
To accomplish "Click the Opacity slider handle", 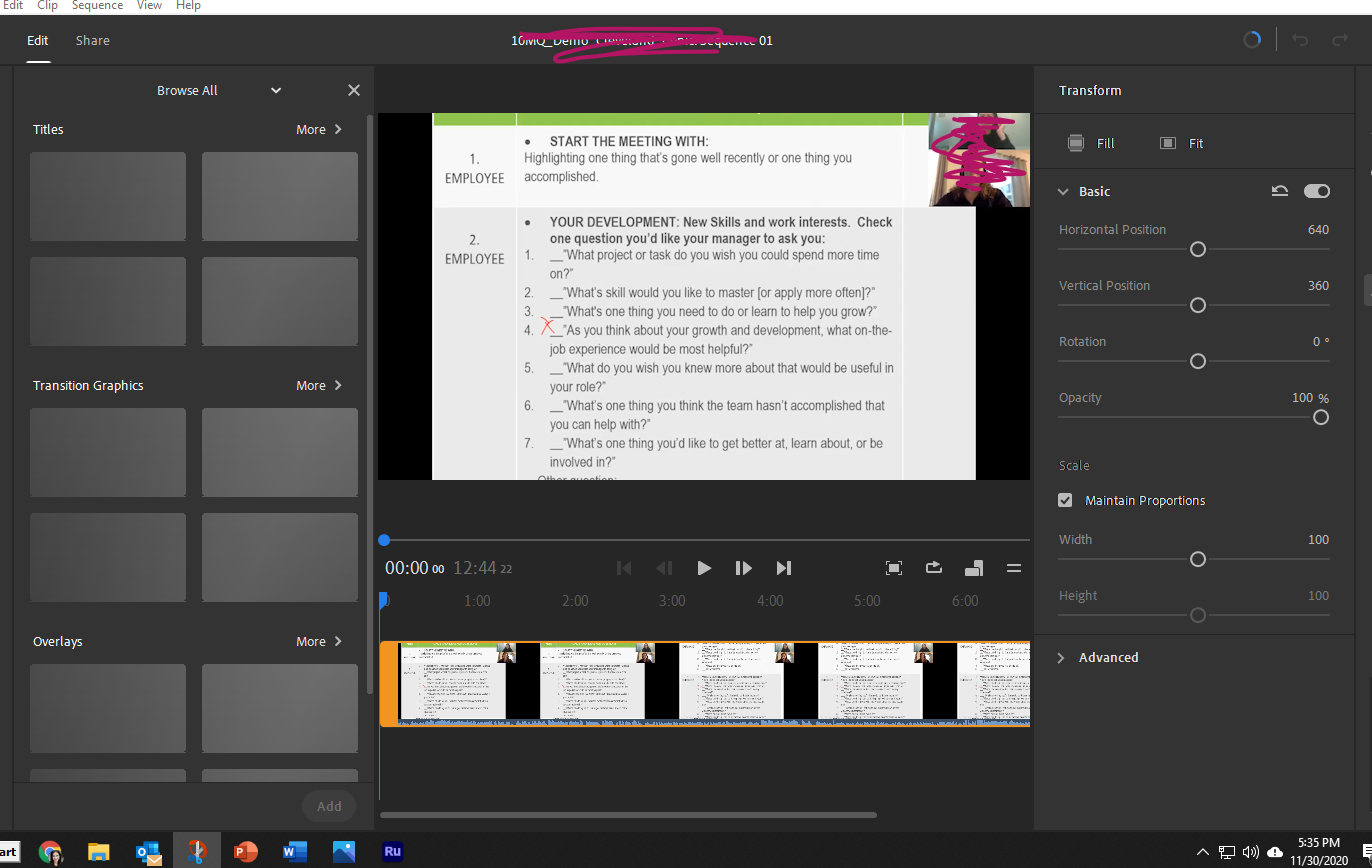I will pos(1320,417).
